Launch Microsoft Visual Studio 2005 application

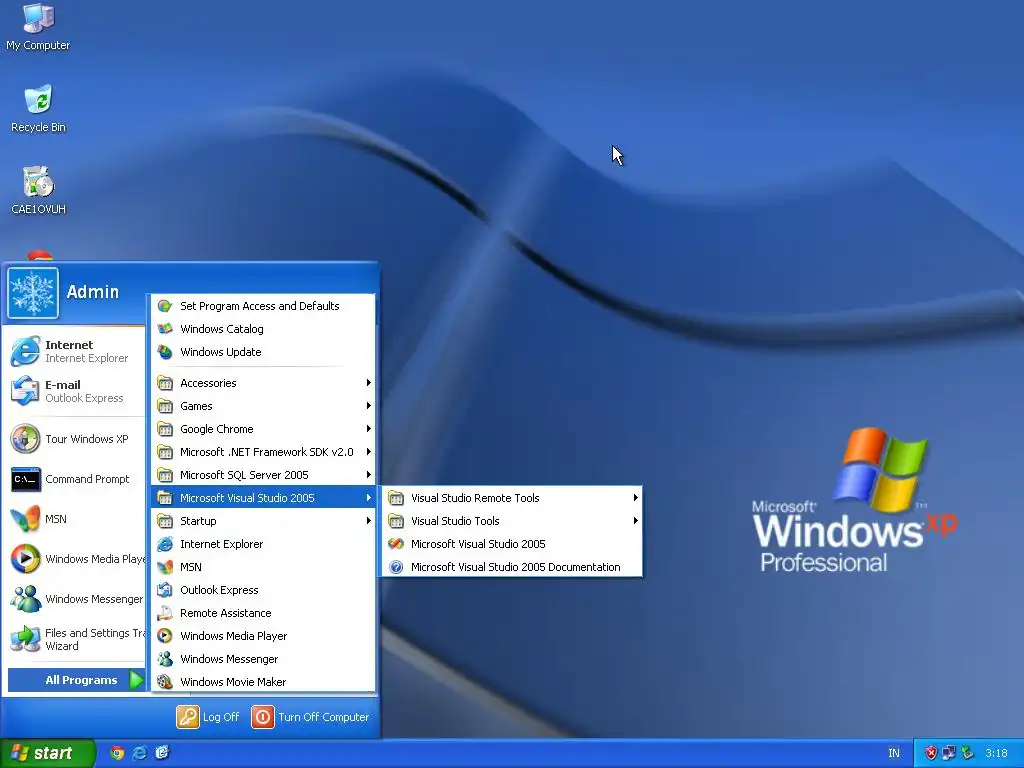[513, 544]
